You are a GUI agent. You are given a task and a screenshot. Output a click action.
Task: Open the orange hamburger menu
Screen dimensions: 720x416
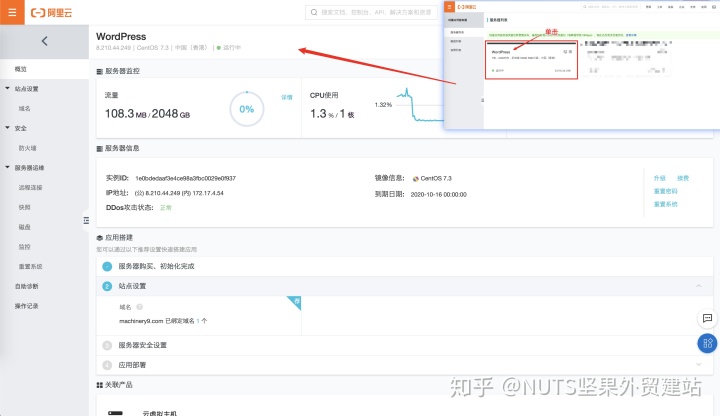click(x=12, y=12)
